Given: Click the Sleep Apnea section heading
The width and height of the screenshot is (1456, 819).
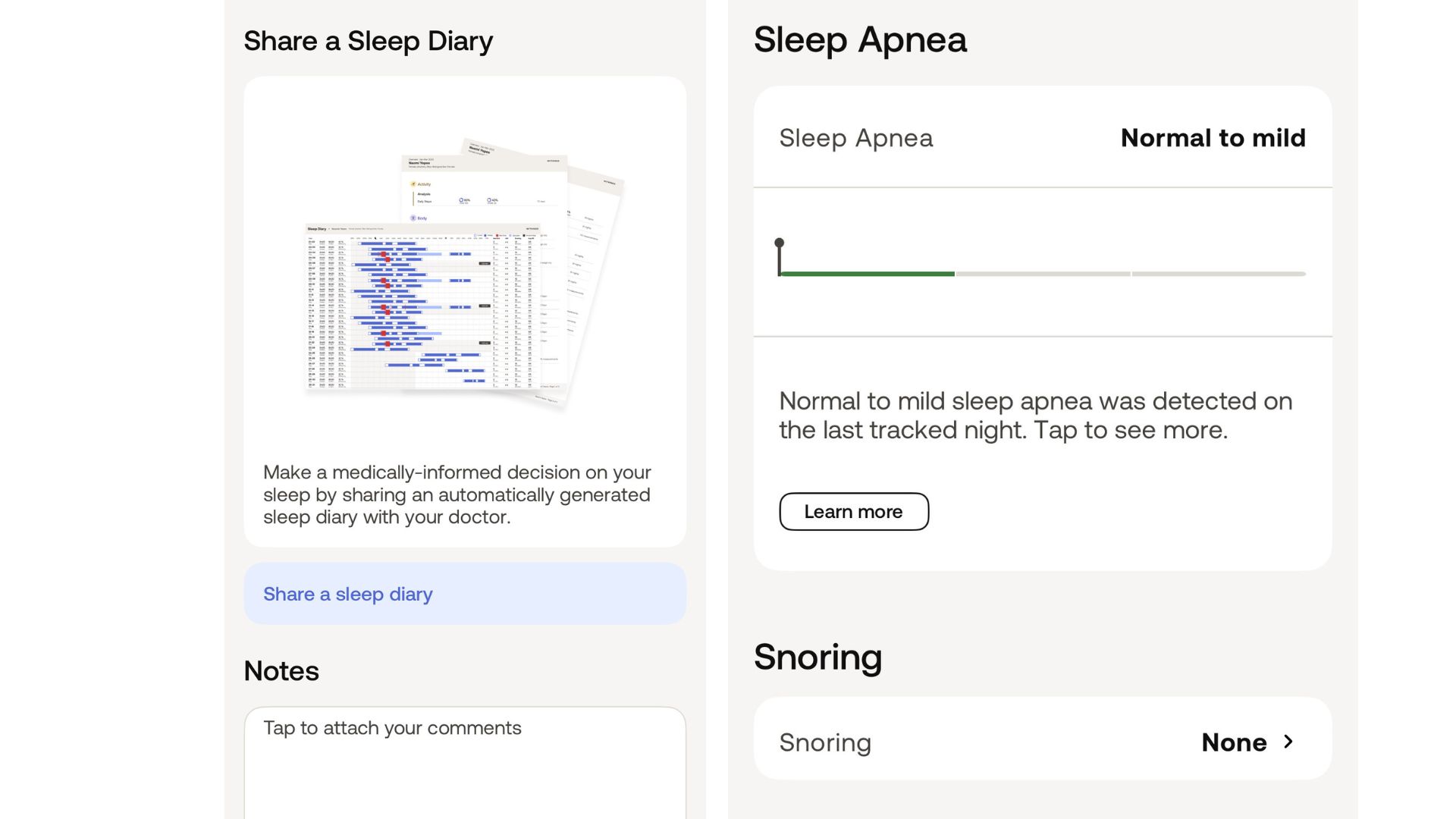Looking at the screenshot, I should (x=860, y=39).
